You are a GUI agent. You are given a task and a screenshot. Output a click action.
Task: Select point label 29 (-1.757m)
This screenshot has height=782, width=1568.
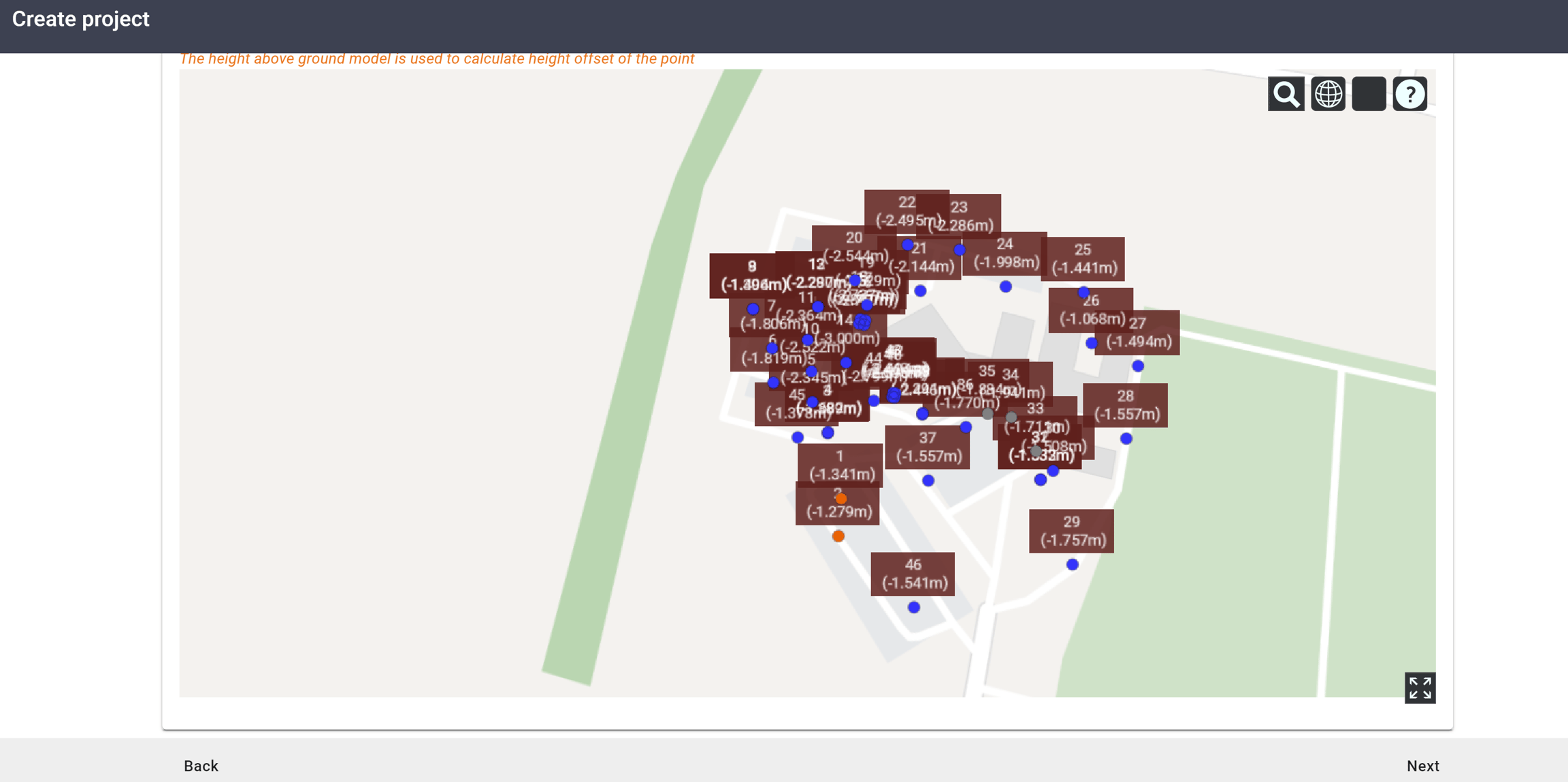[x=1071, y=531]
